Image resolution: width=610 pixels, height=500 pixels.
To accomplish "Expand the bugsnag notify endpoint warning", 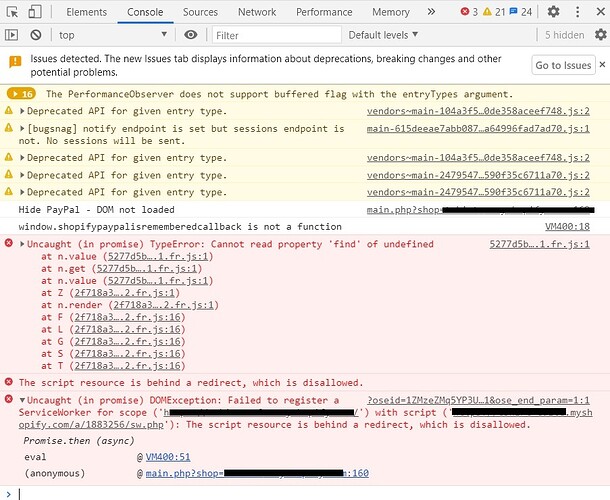I will (x=22, y=128).
